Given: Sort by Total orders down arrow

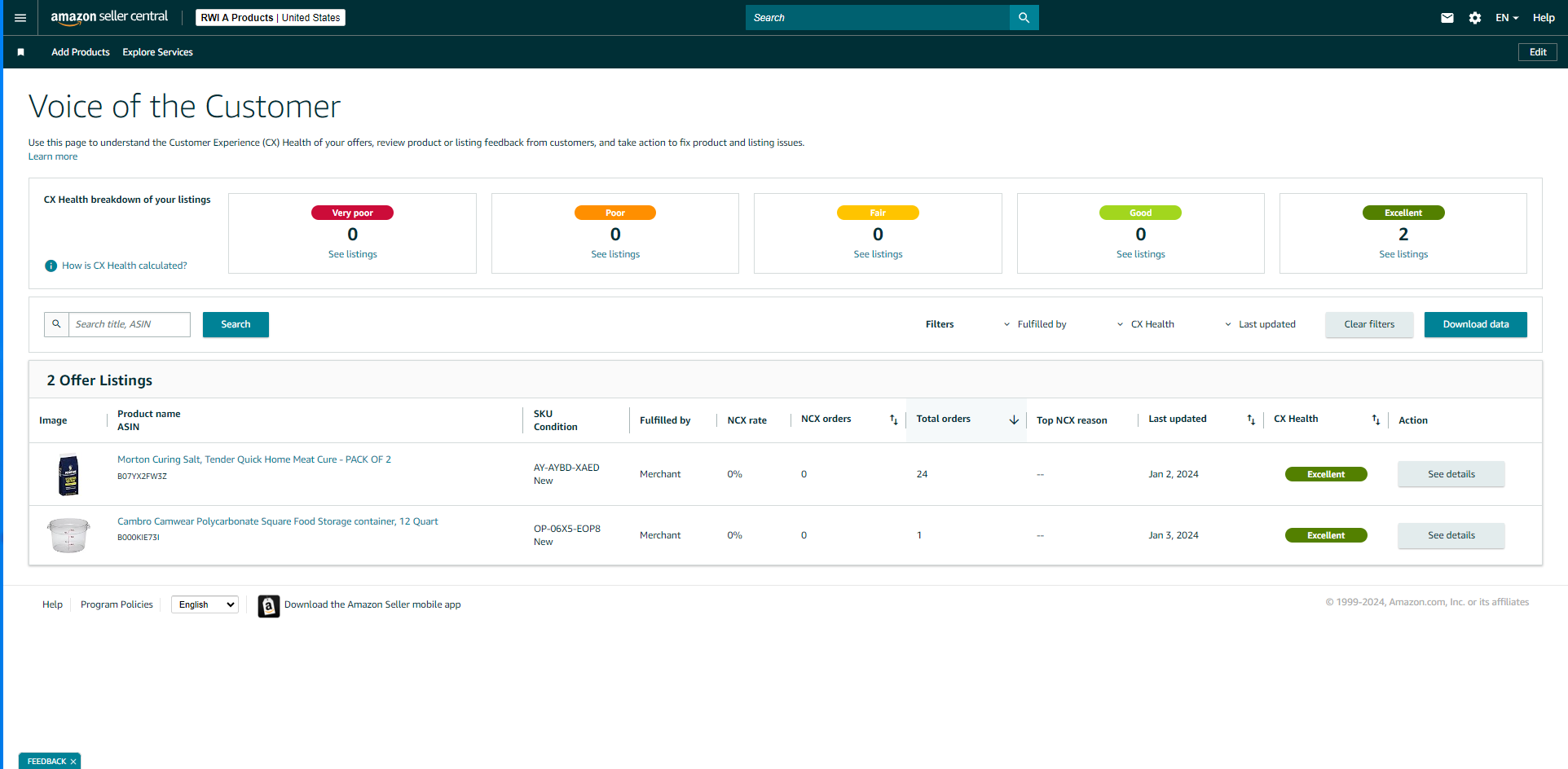Looking at the screenshot, I should [1014, 420].
